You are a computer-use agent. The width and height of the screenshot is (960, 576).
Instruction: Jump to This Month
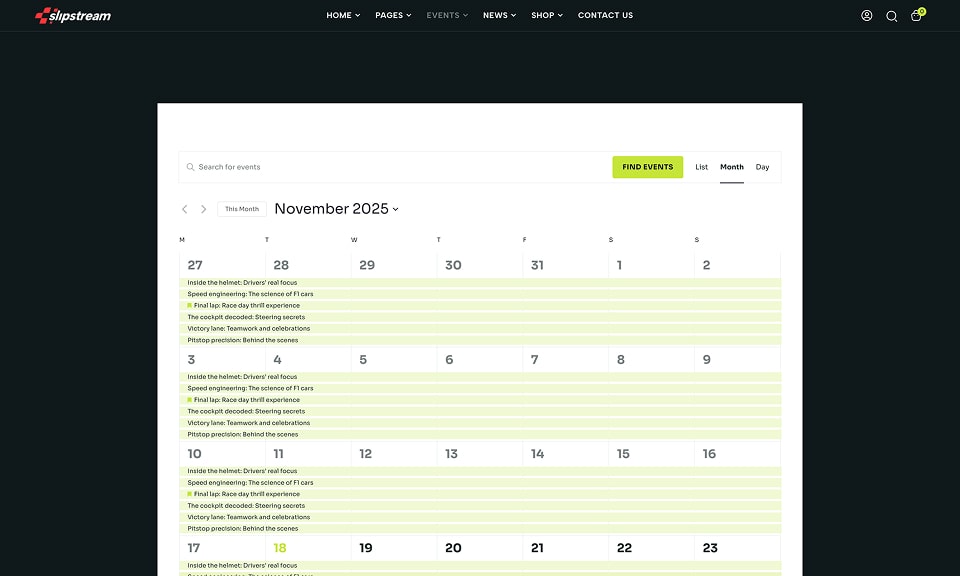point(242,209)
